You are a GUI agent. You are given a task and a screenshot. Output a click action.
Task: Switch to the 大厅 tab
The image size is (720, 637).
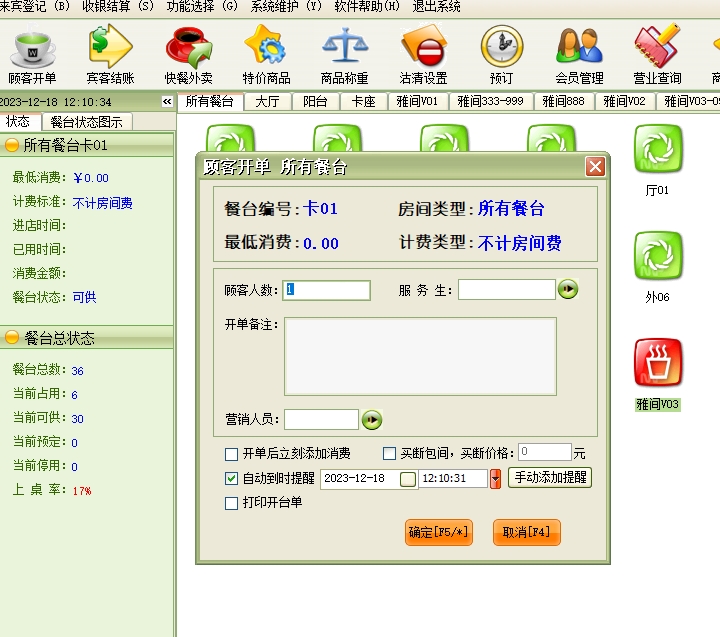tap(267, 101)
